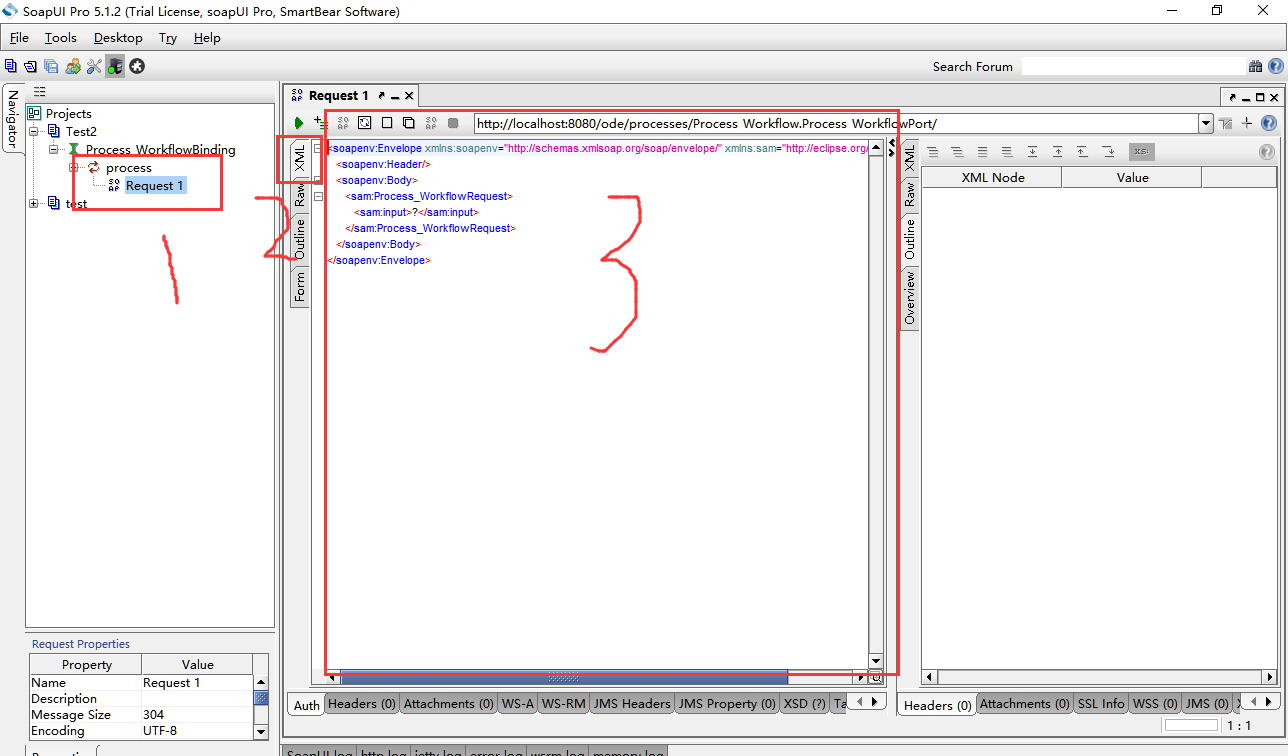Toggle the xs: schema type display
The image size is (1288, 756).
[1141, 151]
